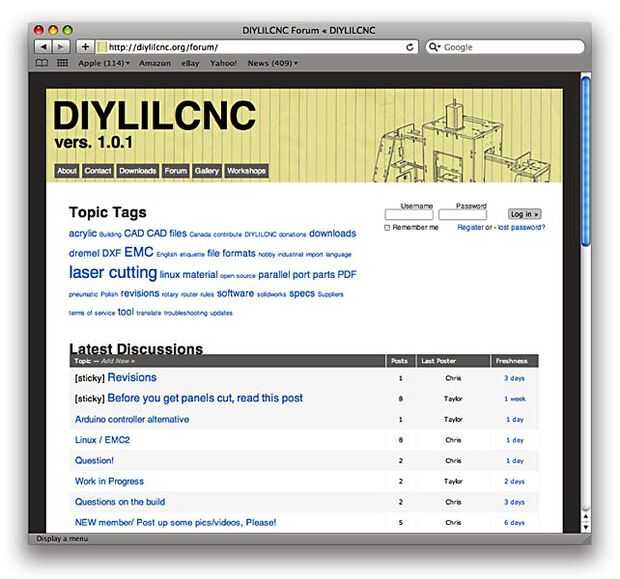Screen dimensions: 620x579
Task: Click the scrollbar down arrow
Action: [586, 527]
